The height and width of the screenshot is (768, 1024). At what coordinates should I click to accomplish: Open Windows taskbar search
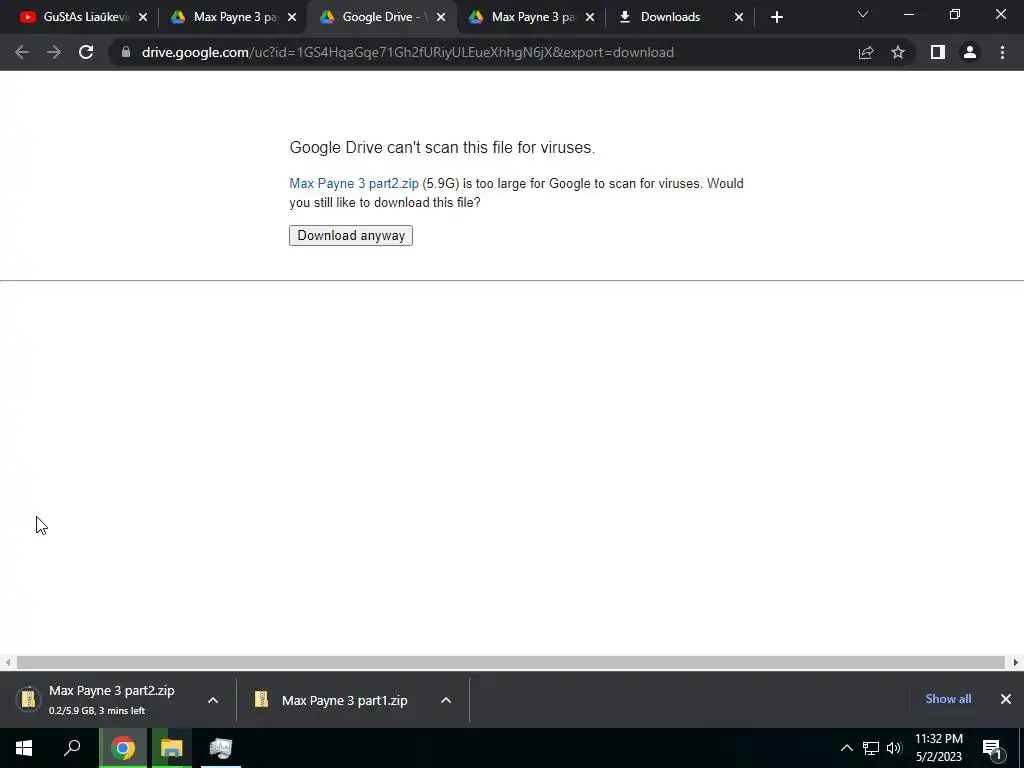click(x=72, y=748)
